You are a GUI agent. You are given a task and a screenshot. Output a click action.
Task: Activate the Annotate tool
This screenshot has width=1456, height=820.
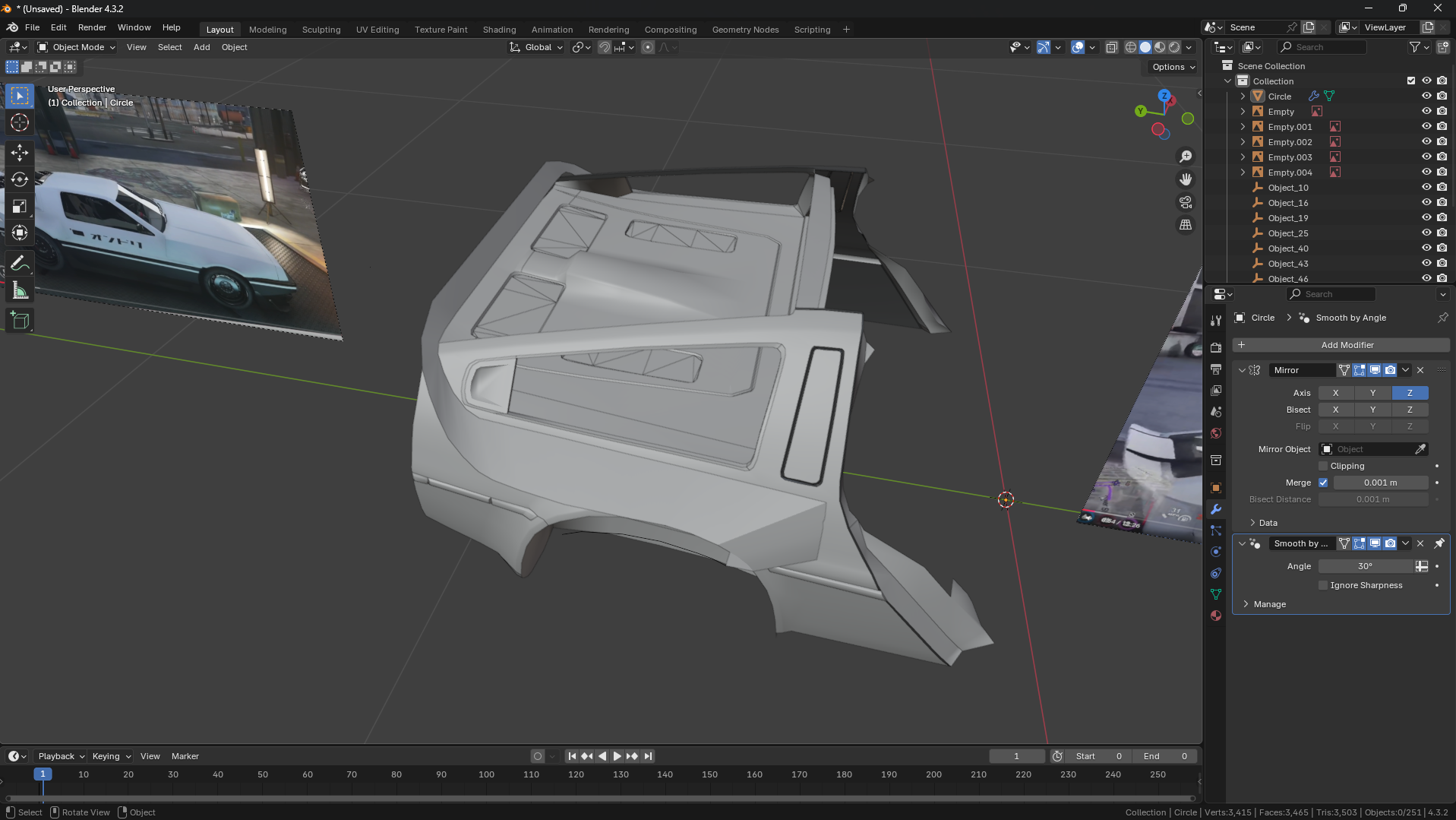click(20, 264)
